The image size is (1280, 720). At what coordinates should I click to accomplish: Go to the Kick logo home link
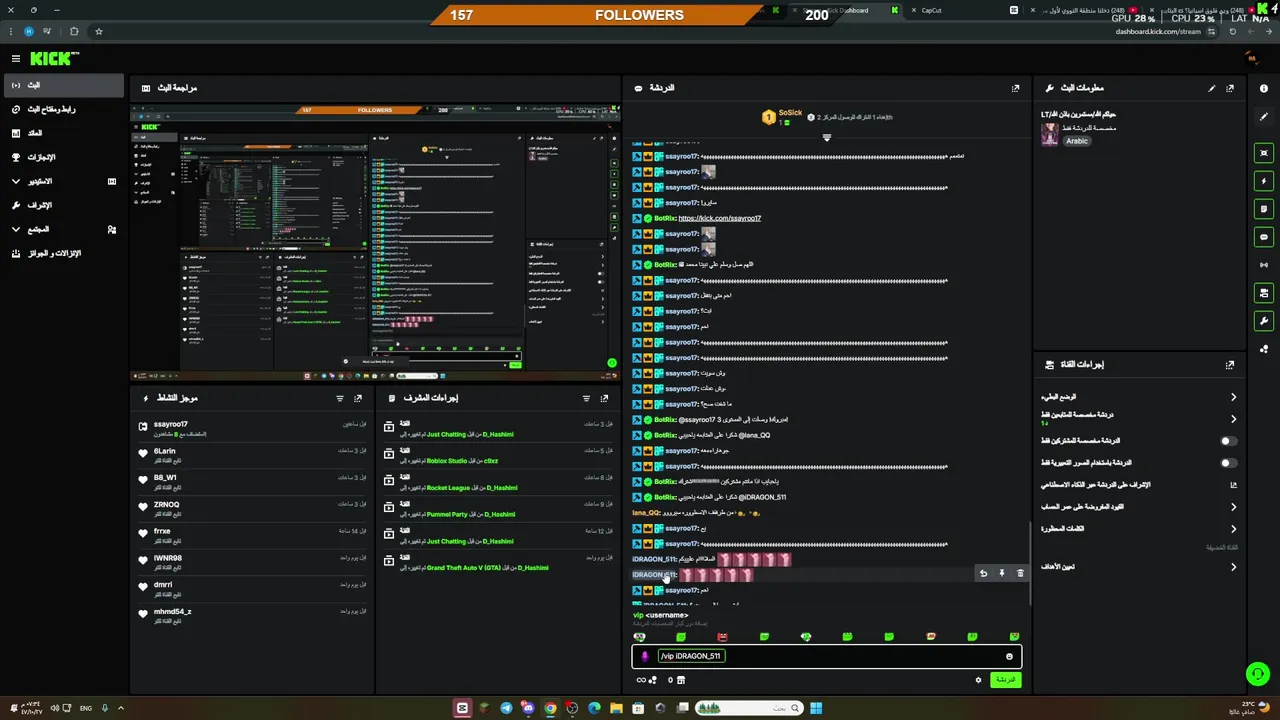click(54, 59)
